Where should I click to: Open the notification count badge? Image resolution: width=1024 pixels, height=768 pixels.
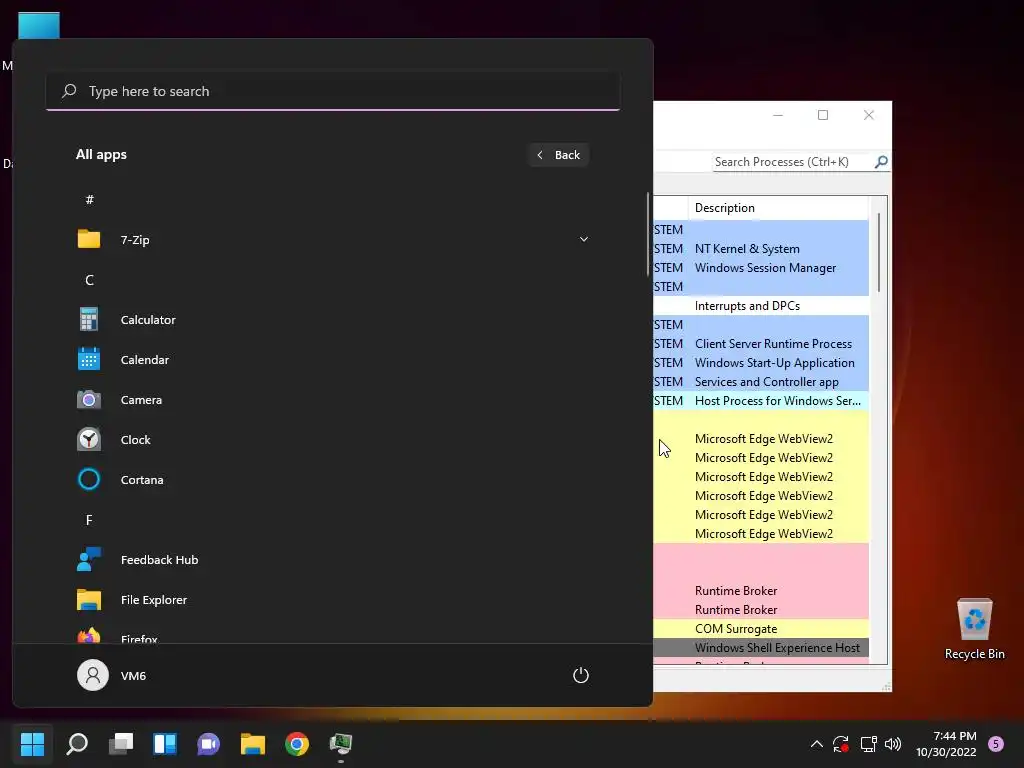(x=996, y=743)
